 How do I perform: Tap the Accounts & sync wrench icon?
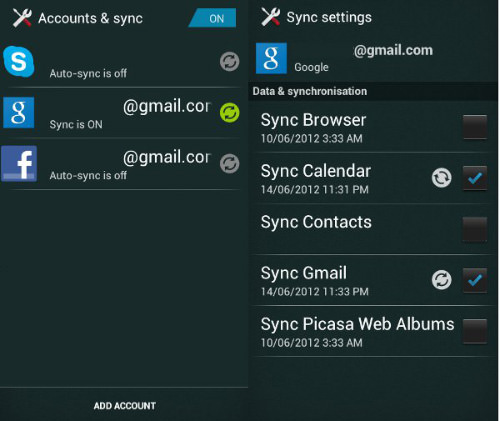(x=22, y=18)
